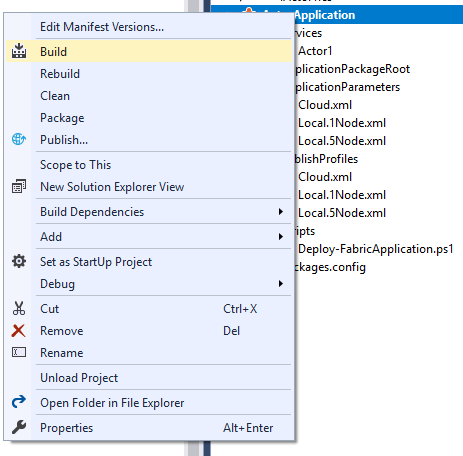The height and width of the screenshot is (456, 463).
Task: Choose Package menu entry
Action: 148,118
